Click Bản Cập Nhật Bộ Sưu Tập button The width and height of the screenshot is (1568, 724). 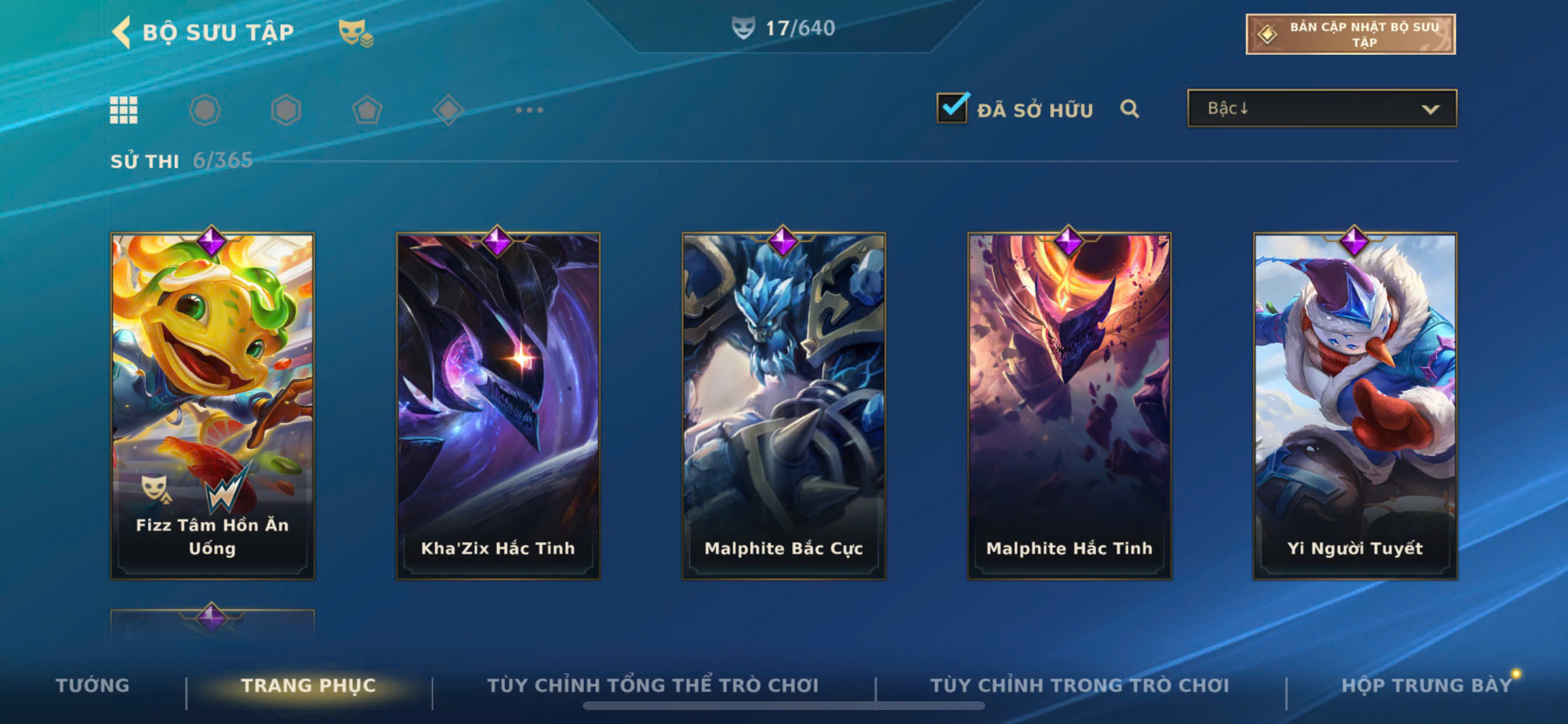pyautogui.click(x=1350, y=34)
